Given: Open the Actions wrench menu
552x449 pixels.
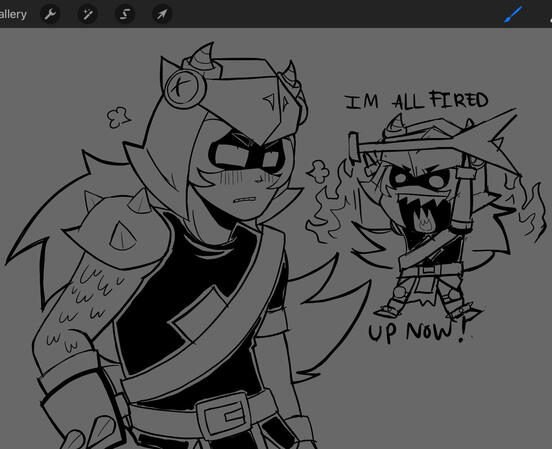Looking at the screenshot, I should point(50,14).
